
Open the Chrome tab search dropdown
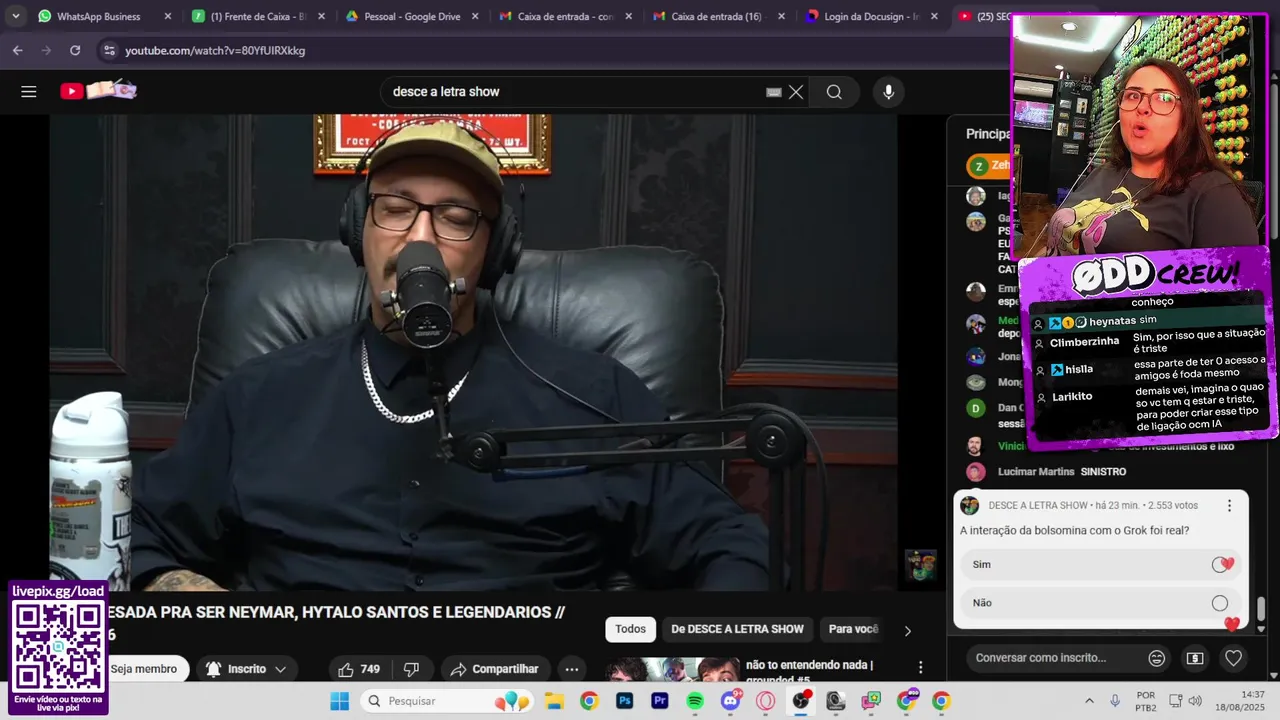click(15, 16)
